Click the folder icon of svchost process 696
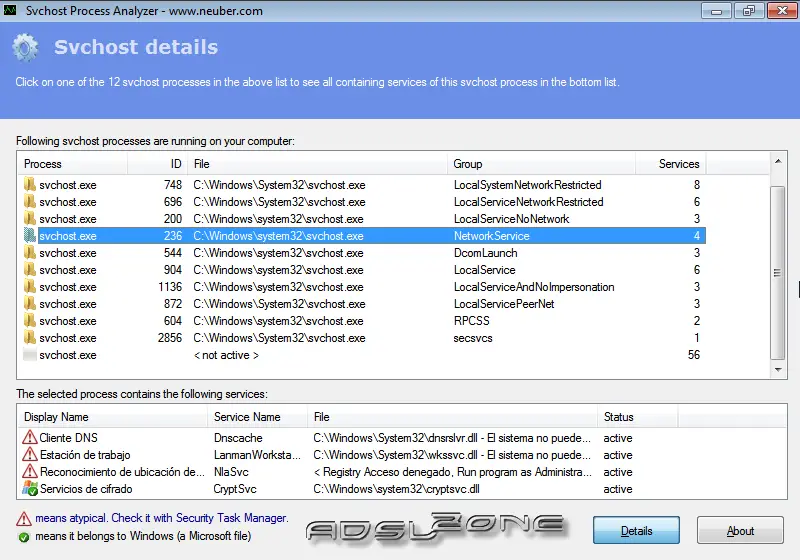Screen dimensions: 800x560 pyautogui.click(x=30, y=201)
